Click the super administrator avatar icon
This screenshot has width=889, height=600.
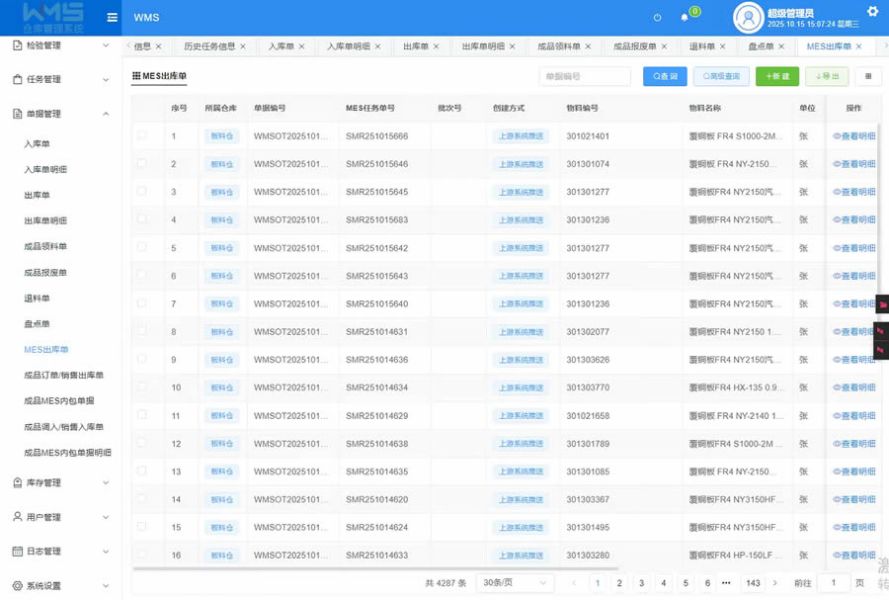748,18
